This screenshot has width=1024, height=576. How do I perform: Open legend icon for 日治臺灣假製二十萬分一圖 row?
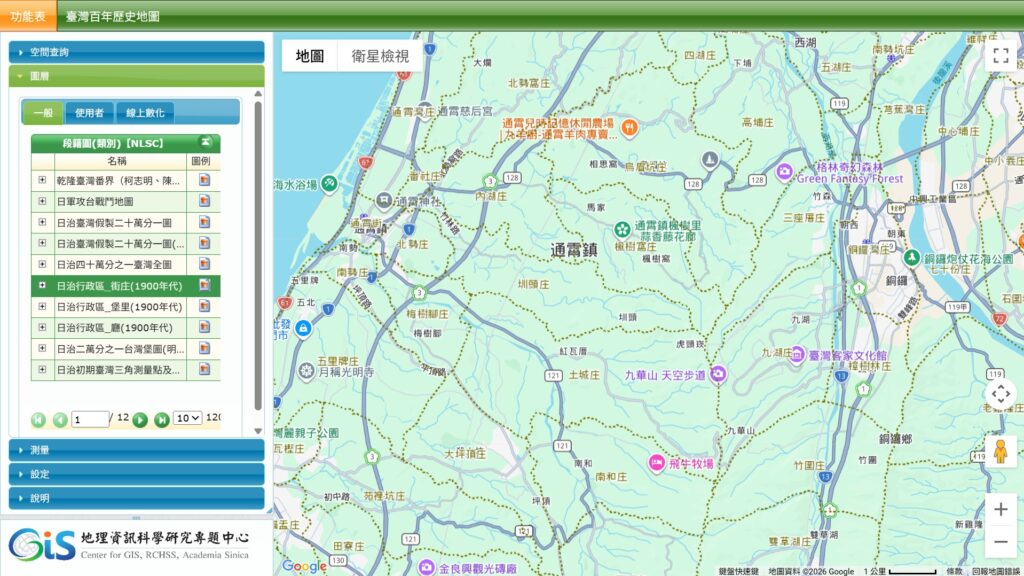(x=204, y=223)
